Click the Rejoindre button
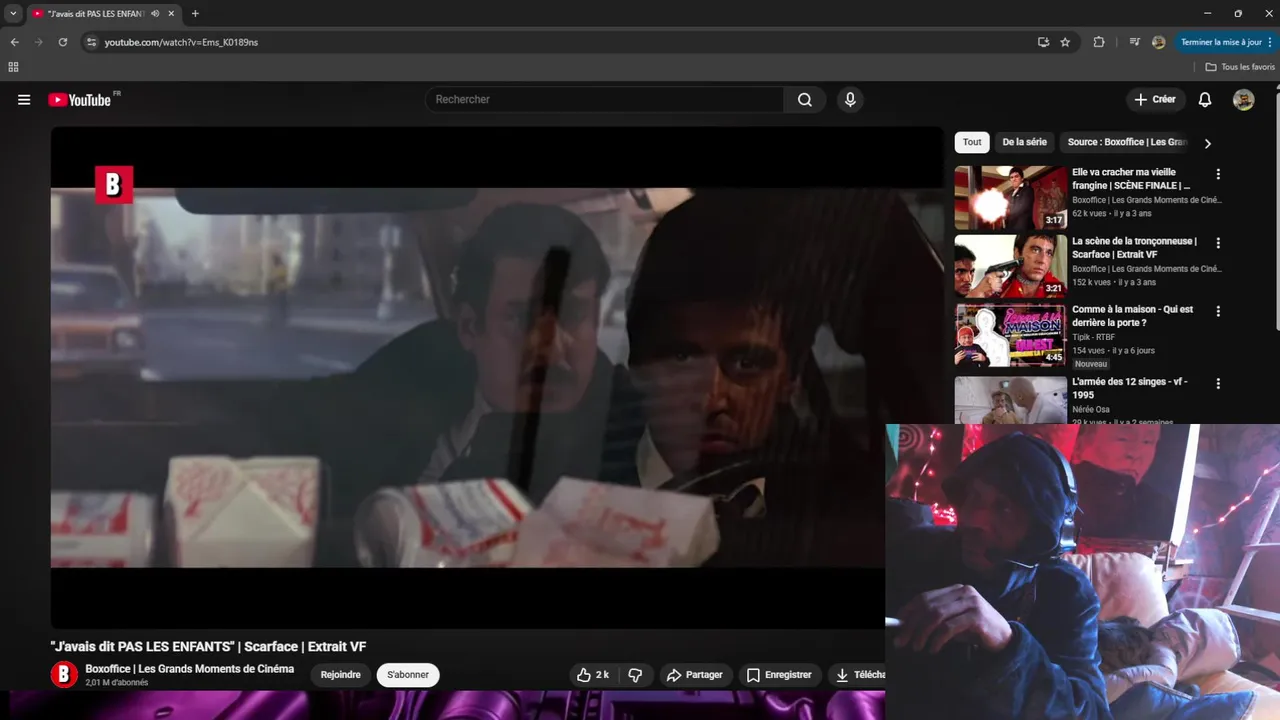The image size is (1280, 720). point(340,675)
